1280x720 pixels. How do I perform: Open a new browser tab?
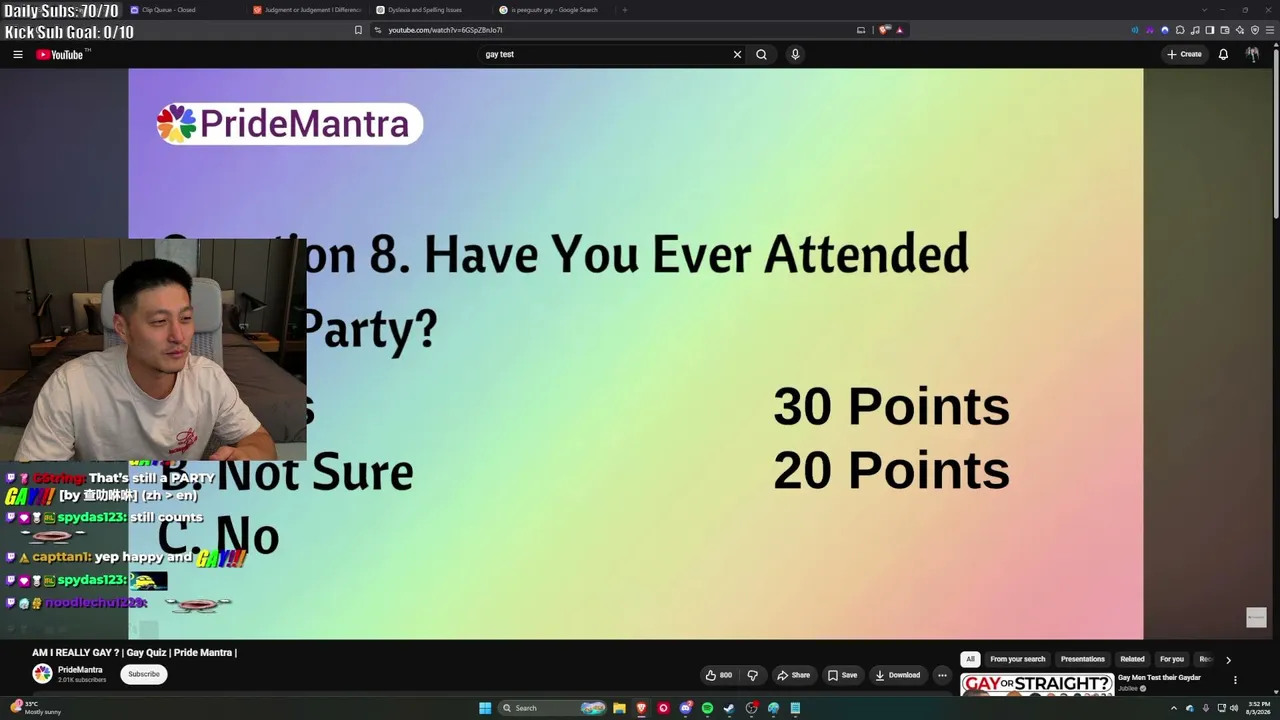(625, 10)
